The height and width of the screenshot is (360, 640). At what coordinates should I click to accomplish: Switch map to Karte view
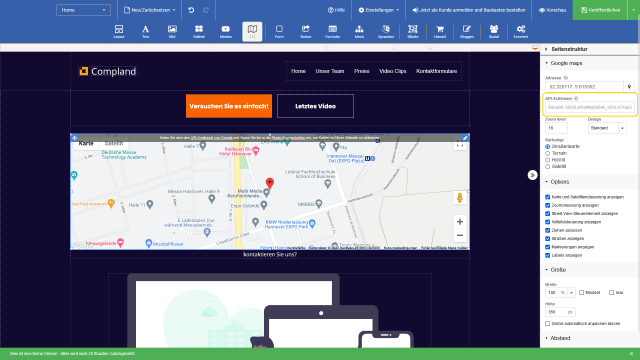(86, 144)
